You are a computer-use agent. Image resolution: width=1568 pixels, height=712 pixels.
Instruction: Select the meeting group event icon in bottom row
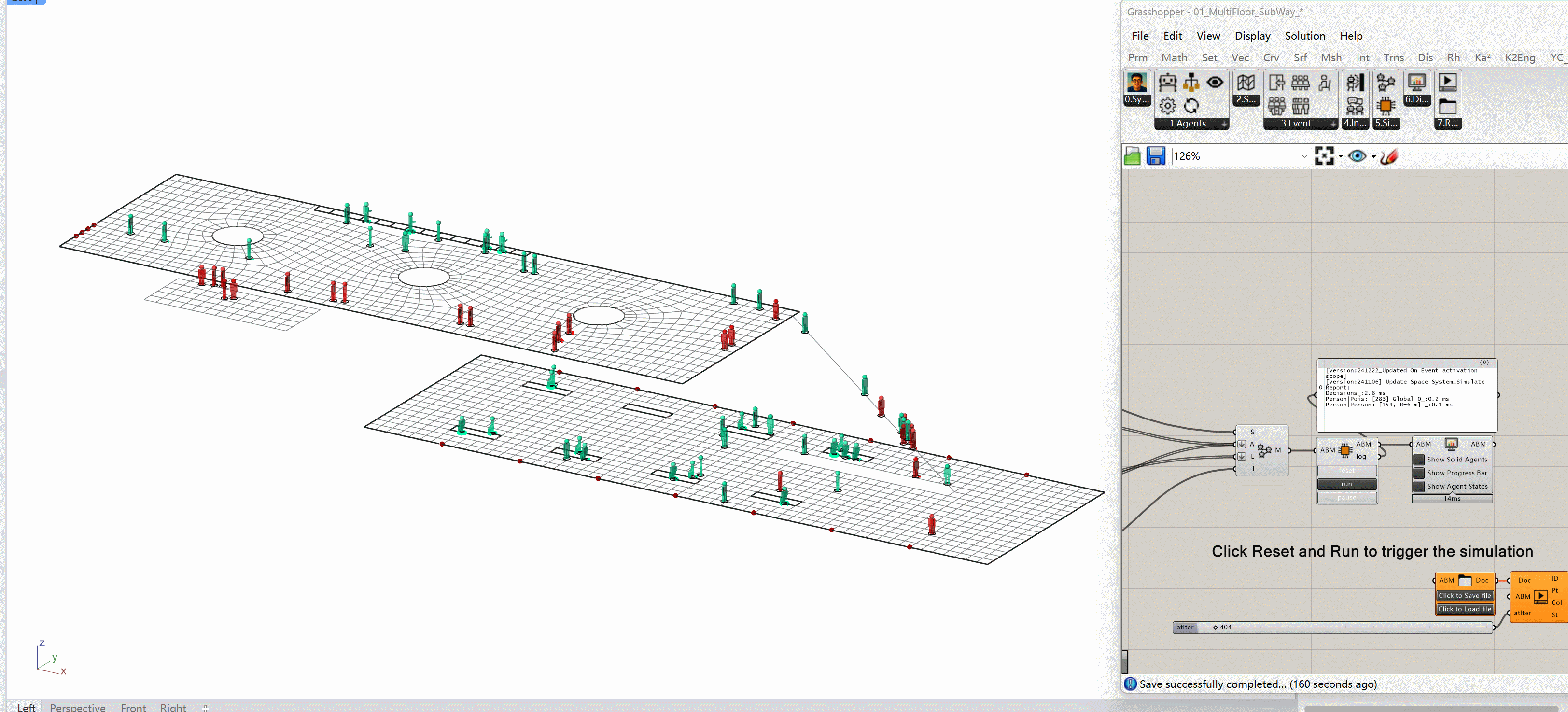(x=1276, y=106)
